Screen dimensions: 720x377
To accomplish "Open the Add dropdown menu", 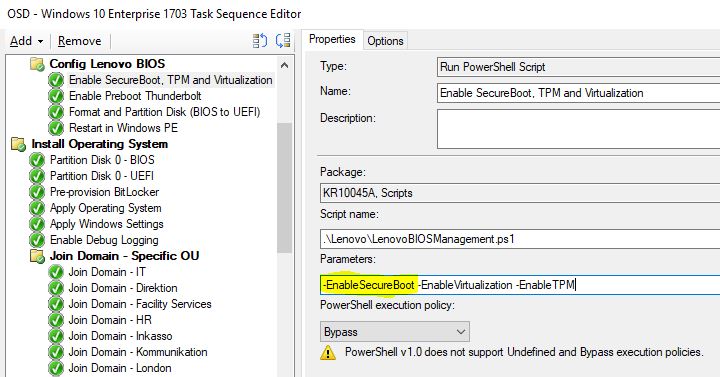I will click(x=27, y=41).
